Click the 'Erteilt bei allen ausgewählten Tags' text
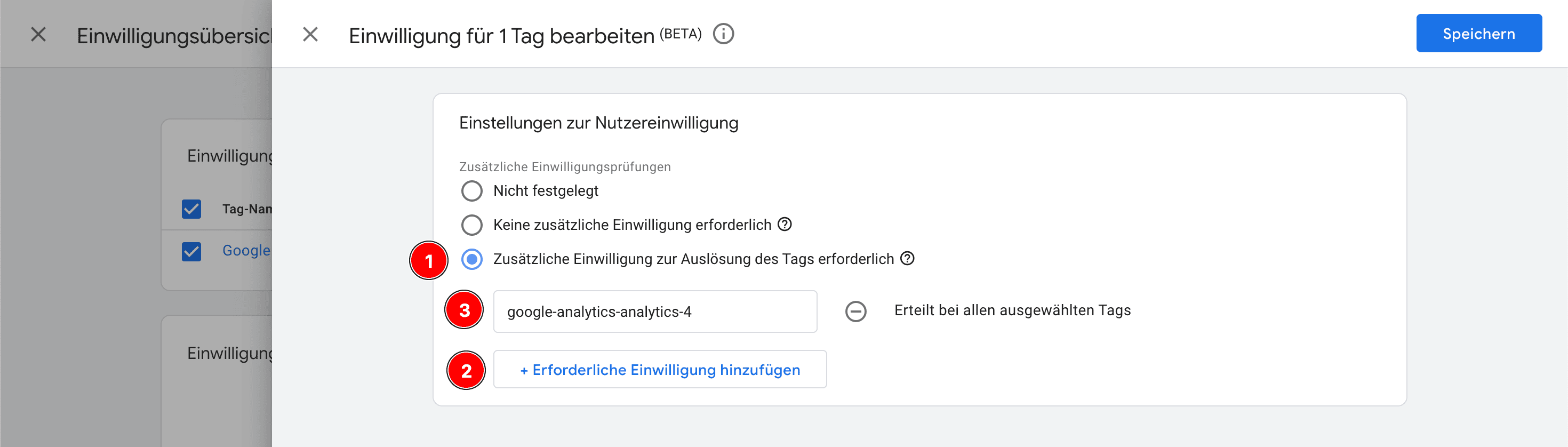This screenshot has height=447, width=1568. point(1012,310)
